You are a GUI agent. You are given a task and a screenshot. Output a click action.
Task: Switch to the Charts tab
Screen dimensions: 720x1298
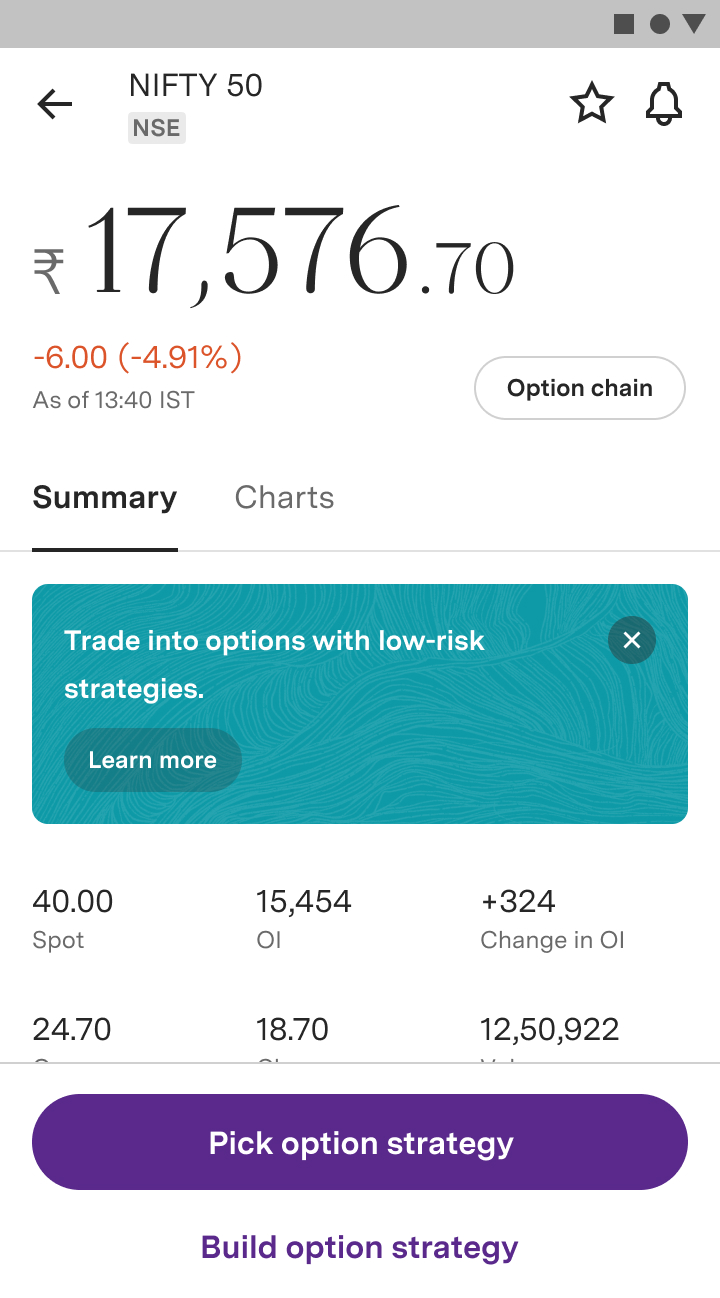[x=284, y=498]
